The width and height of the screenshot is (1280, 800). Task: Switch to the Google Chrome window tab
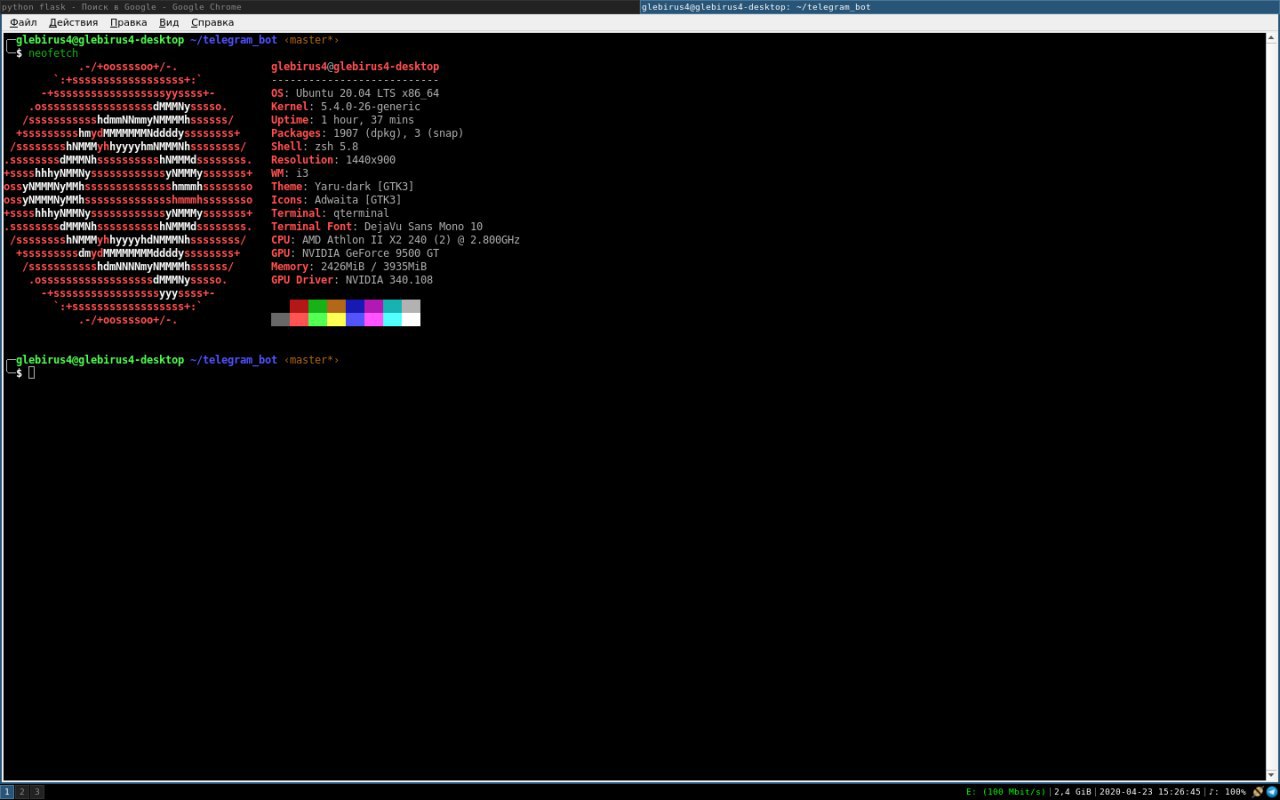pyautogui.click(x=319, y=7)
